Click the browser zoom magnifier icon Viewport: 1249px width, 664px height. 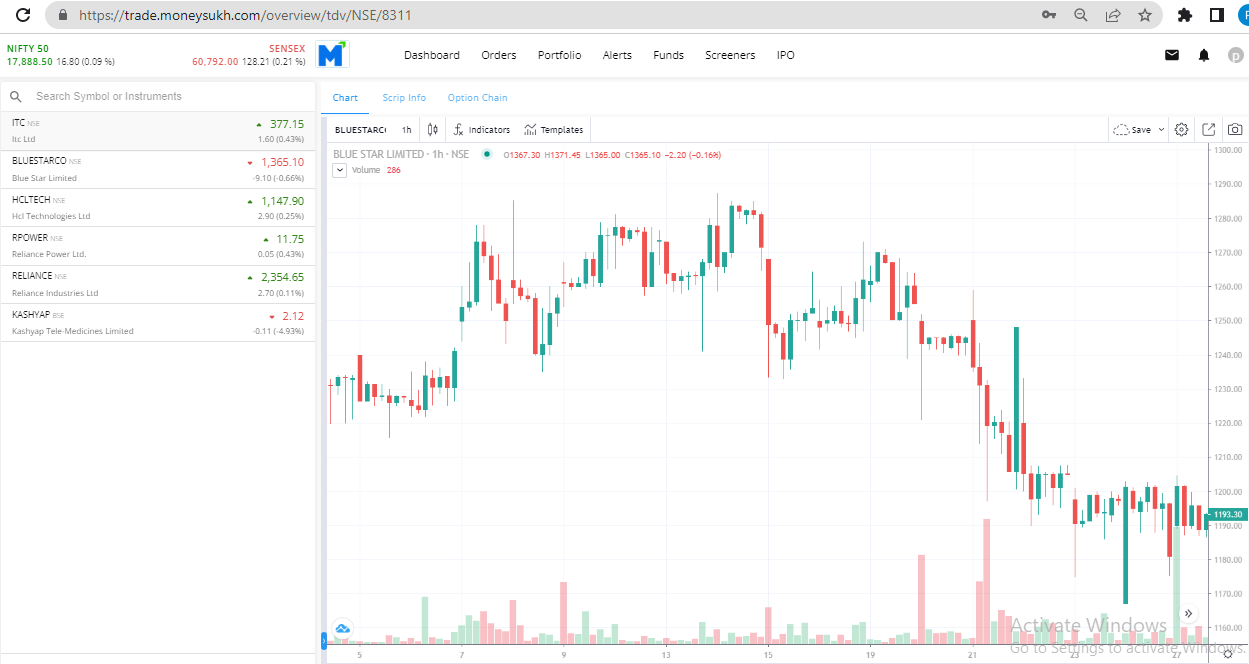pyautogui.click(x=1081, y=15)
